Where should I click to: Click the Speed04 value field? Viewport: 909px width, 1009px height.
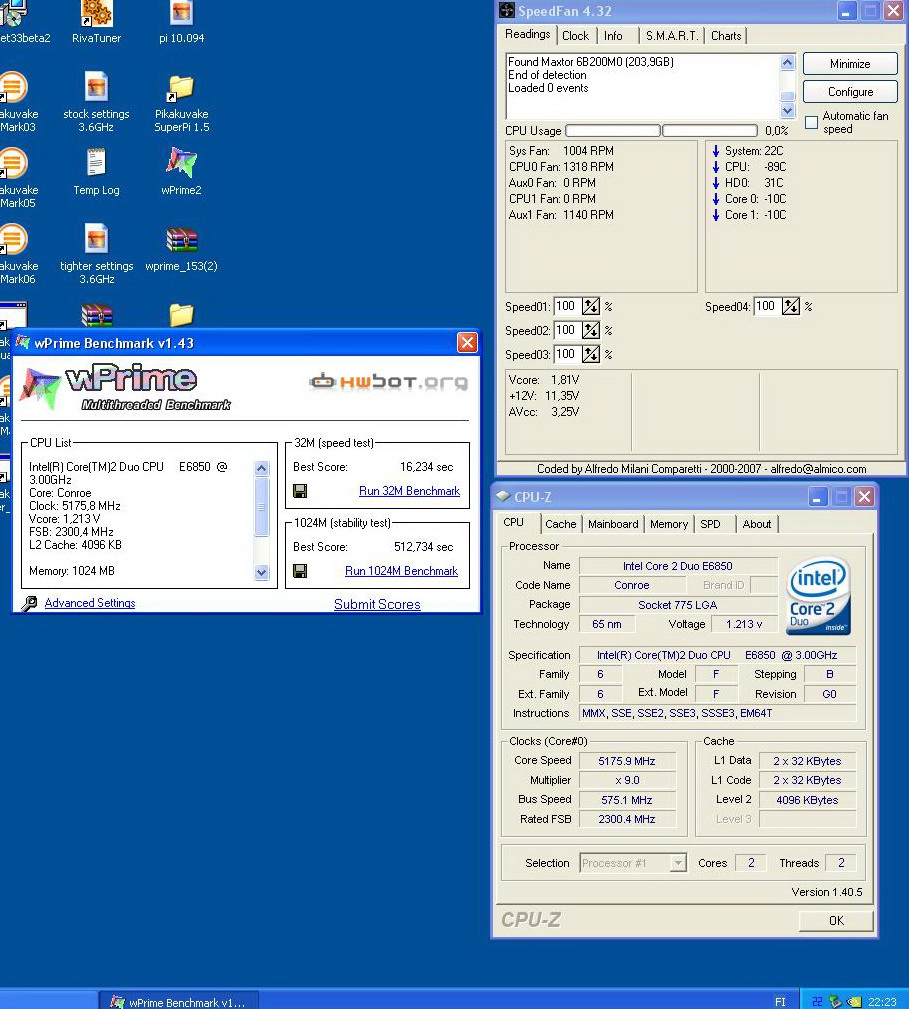(x=767, y=306)
